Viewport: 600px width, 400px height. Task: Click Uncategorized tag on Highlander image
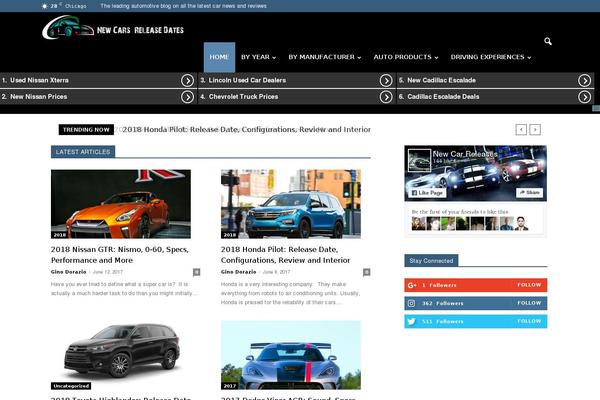[71, 386]
